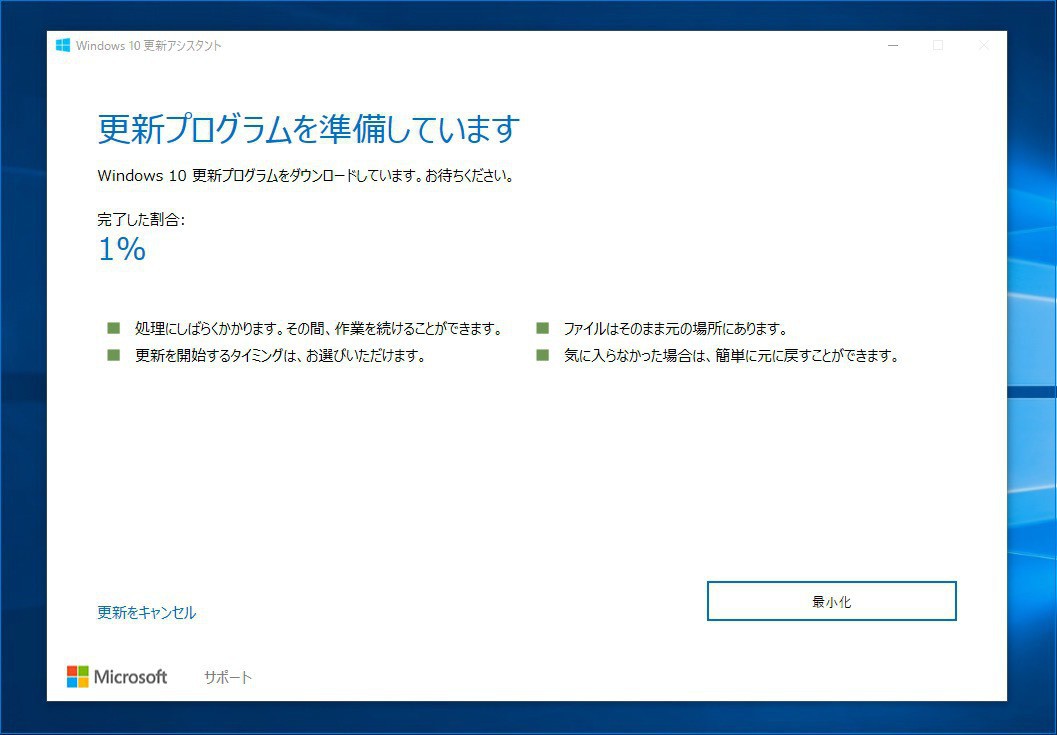Click the Microsoft logo at bottom
1057x735 pixels.
[x=117, y=676]
